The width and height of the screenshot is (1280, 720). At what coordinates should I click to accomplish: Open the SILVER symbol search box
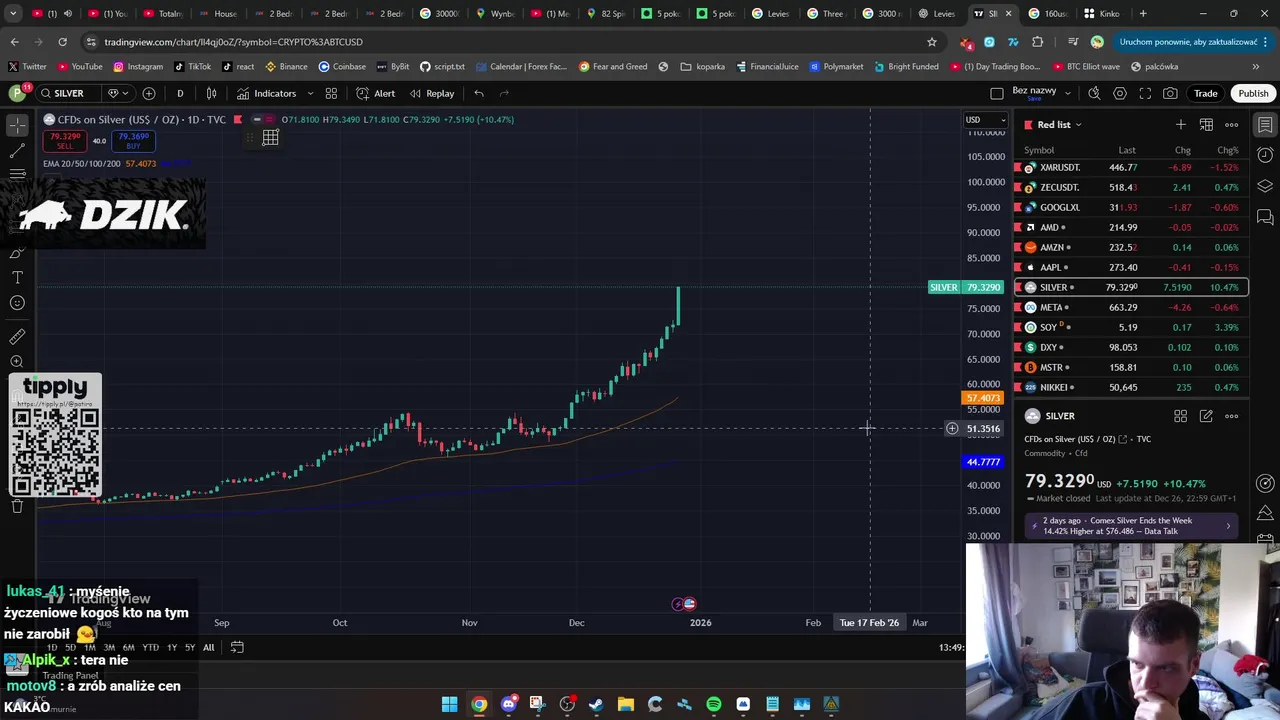(68, 93)
